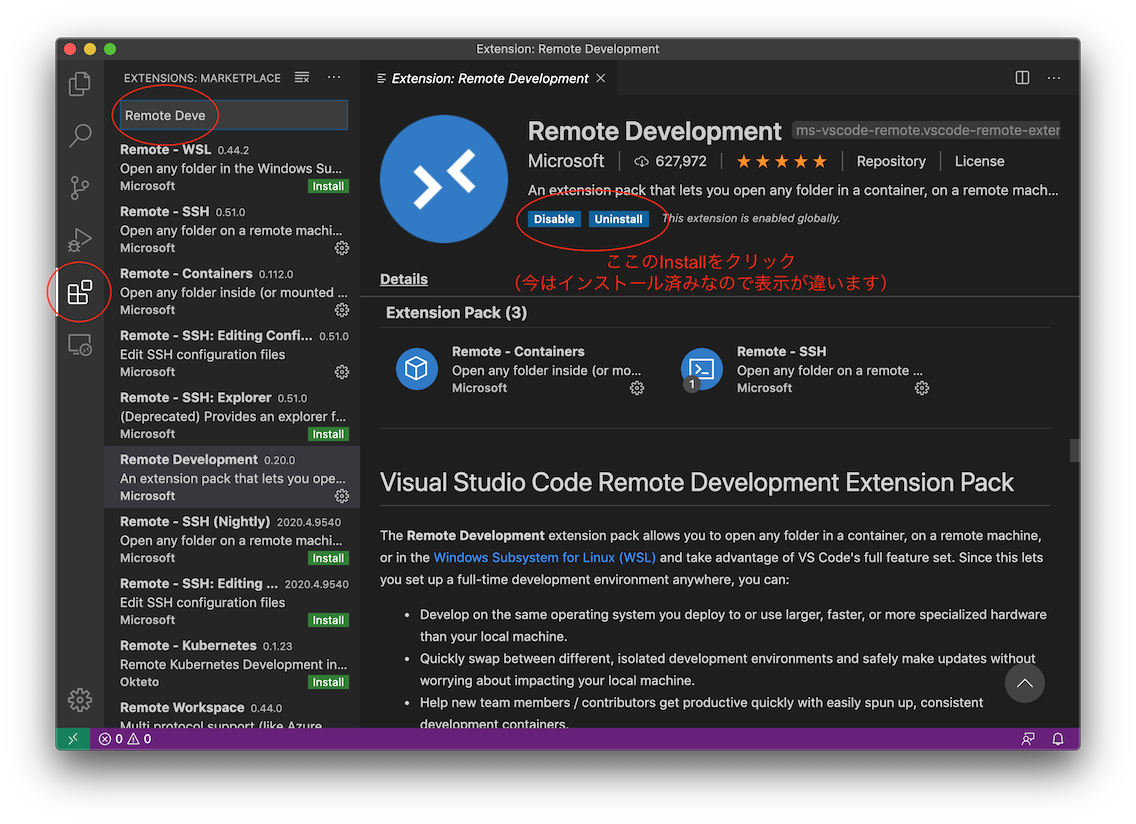Click the remote window indicator in status bar
Screen dimensions: 1136x824
[72, 739]
